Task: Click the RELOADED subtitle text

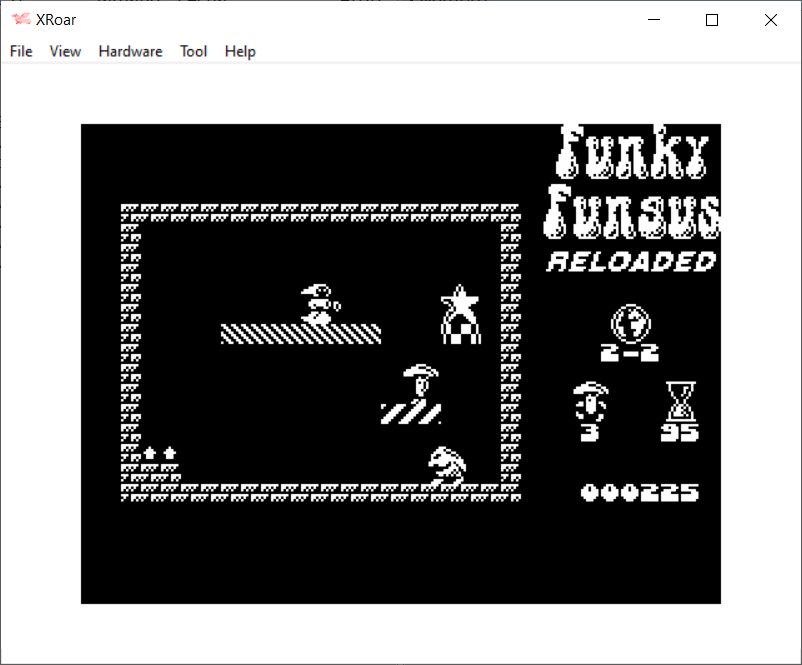Action: click(632, 262)
